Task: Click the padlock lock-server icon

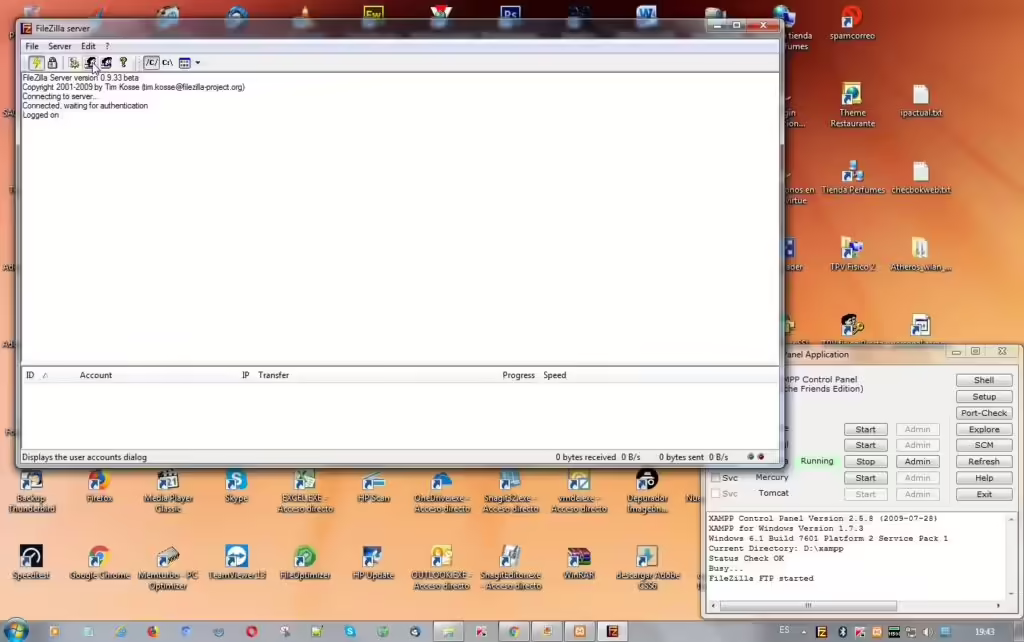Action: coord(52,63)
